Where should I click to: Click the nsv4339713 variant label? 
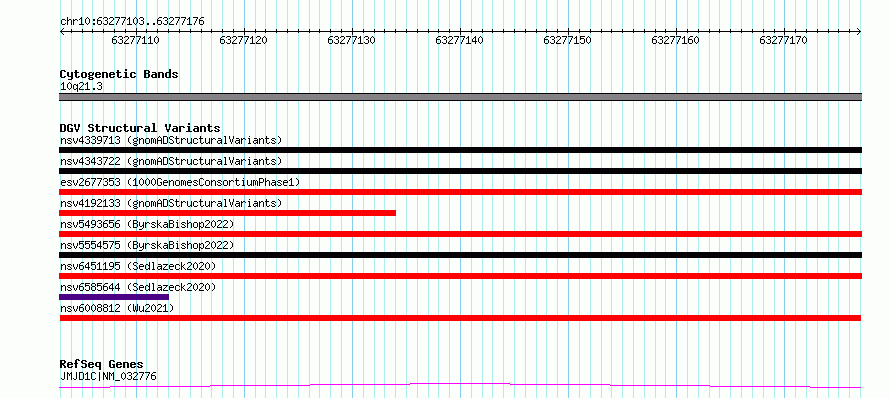coord(171,140)
